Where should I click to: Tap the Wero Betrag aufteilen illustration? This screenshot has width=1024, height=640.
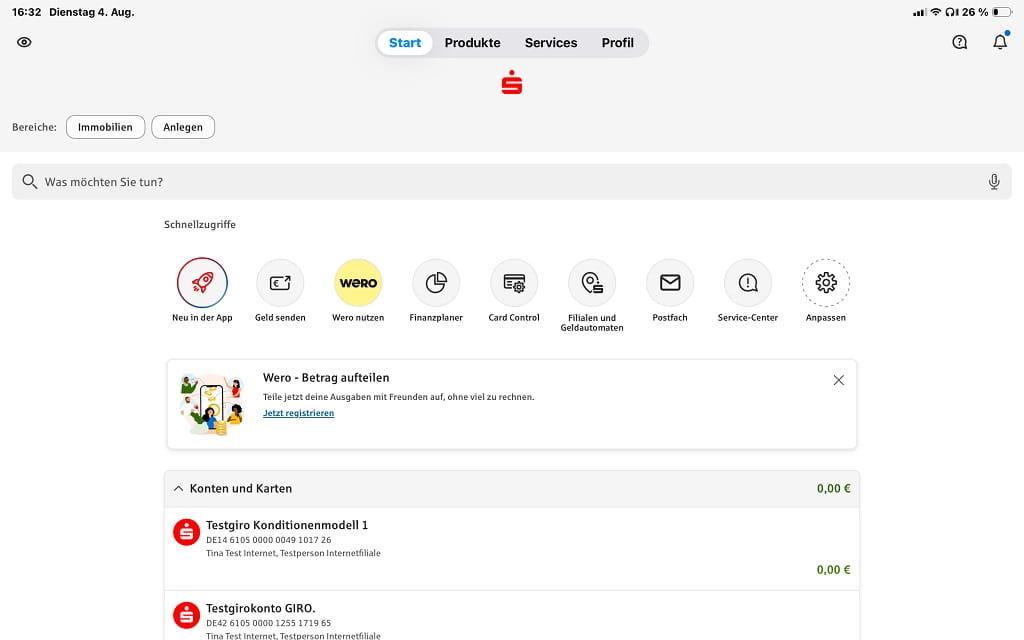point(212,405)
